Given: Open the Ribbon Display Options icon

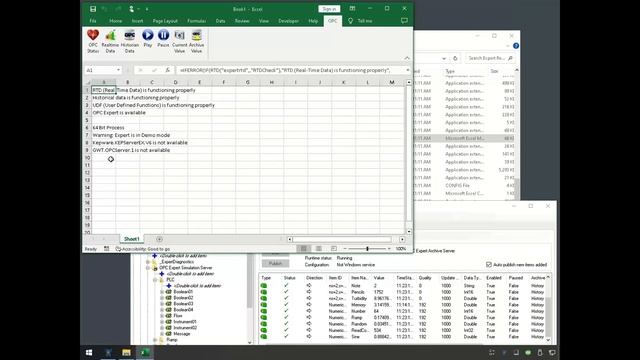Looking at the screenshot, I should pos(352,9).
